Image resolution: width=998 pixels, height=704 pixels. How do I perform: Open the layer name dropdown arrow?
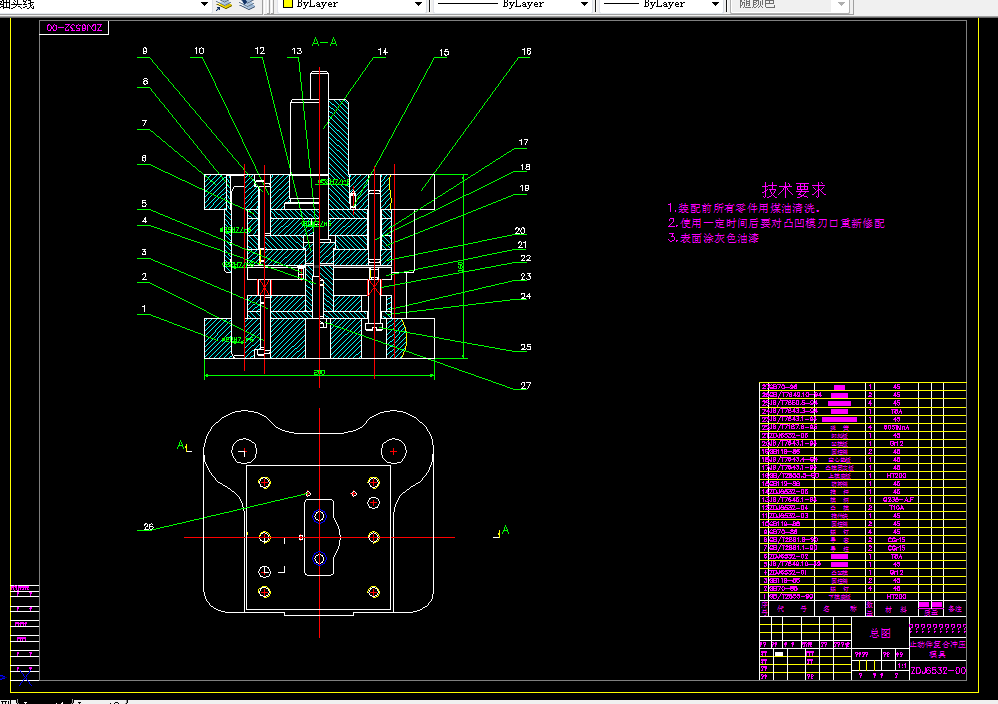click(204, 5)
